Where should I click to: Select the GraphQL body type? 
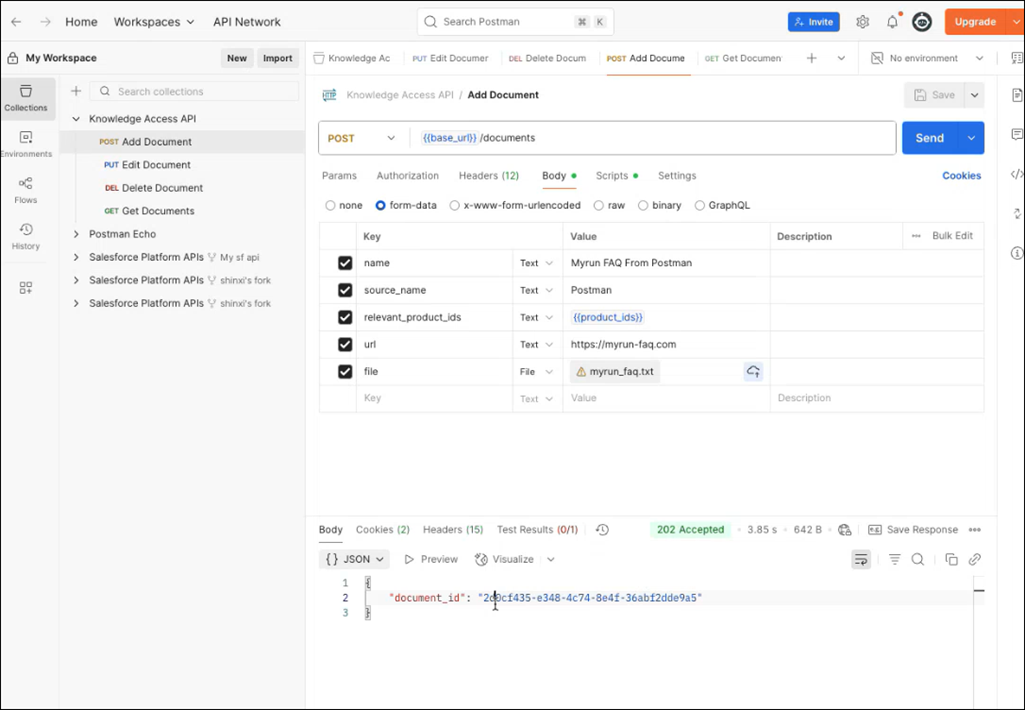click(x=699, y=205)
